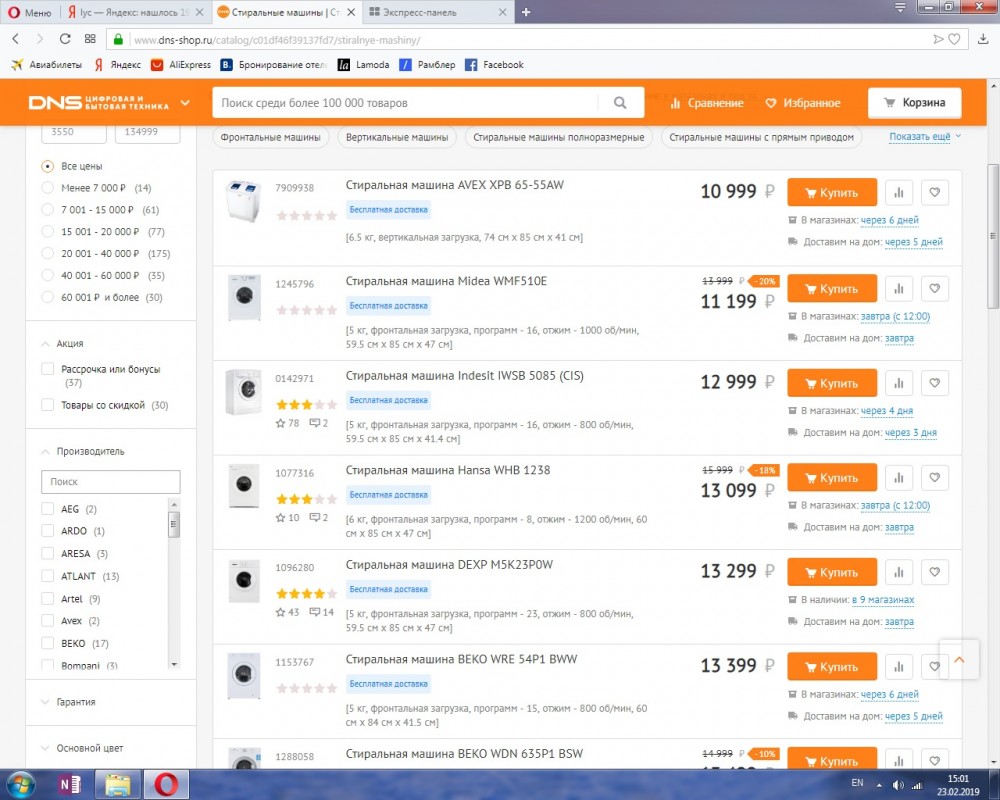Image resolution: width=1000 pixels, height=800 pixels.
Task: Open Opera from the Windows taskbar
Action: pos(166,783)
